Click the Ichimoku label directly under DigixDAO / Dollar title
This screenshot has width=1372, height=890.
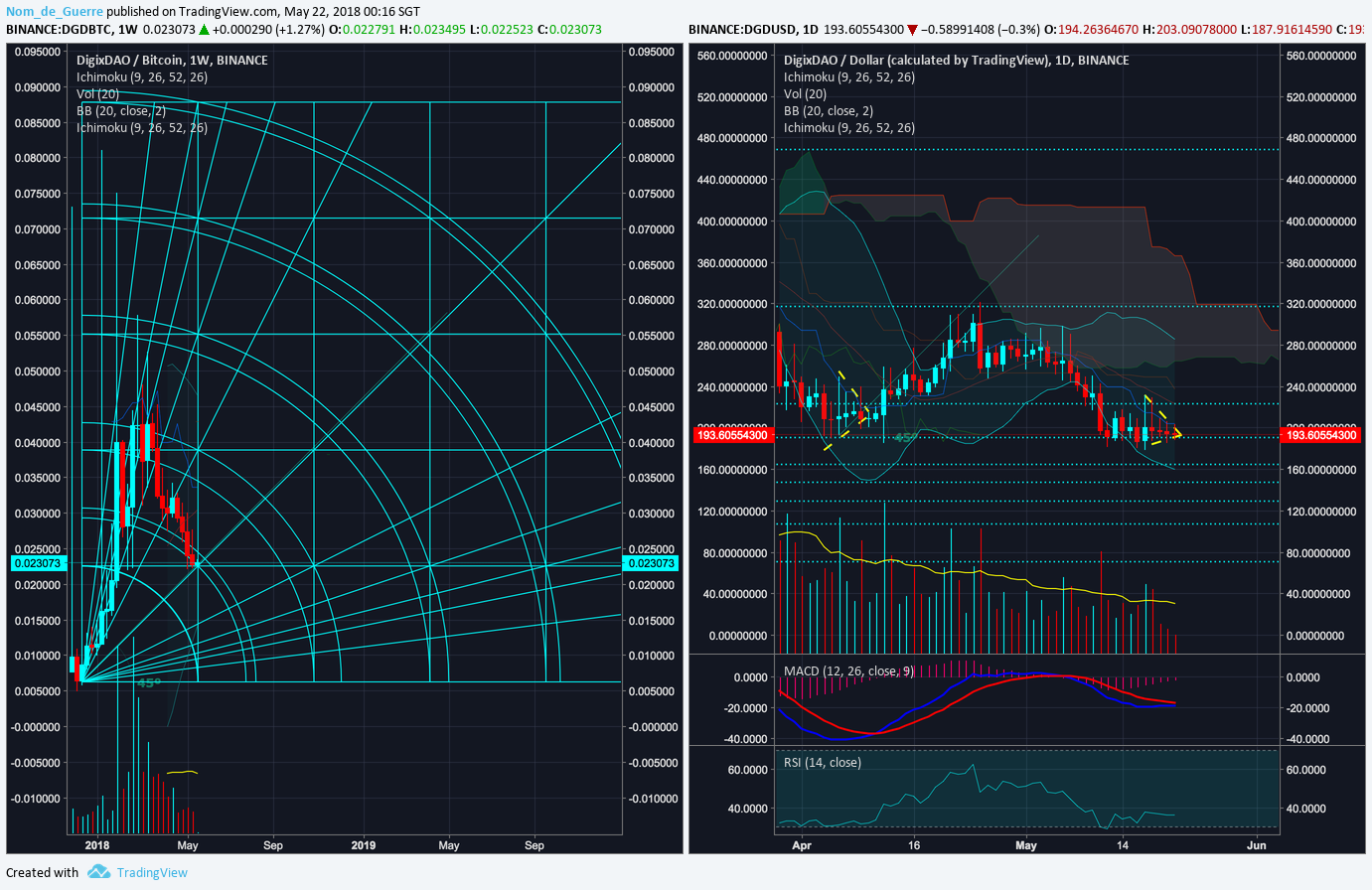[849, 76]
